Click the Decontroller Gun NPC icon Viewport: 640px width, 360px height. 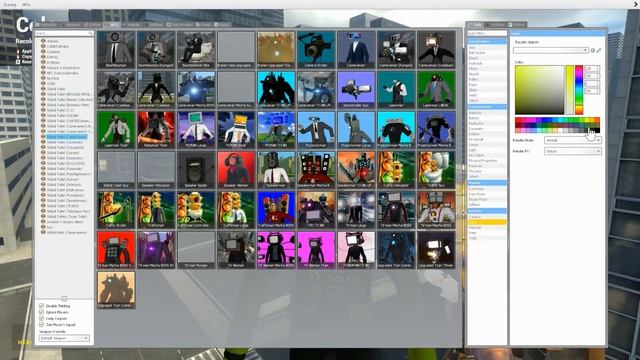356,89
